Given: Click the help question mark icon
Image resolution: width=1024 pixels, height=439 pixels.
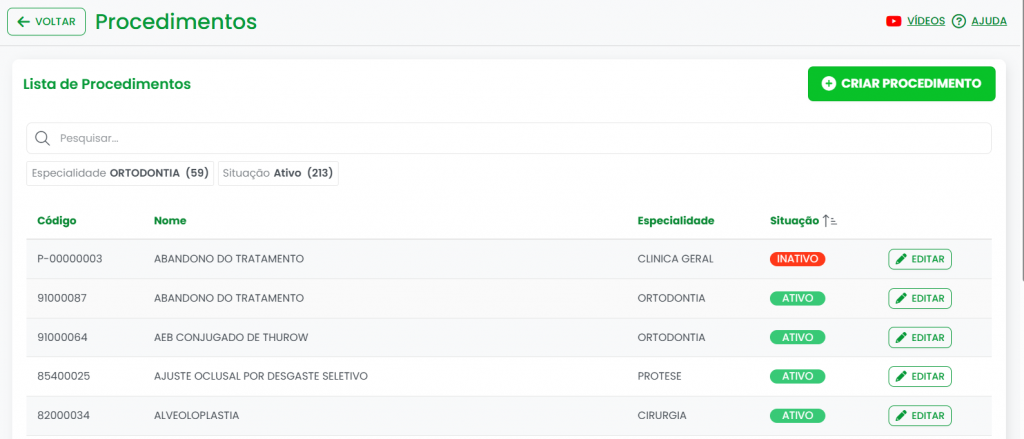Looking at the screenshot, I should tap(959, 21).
